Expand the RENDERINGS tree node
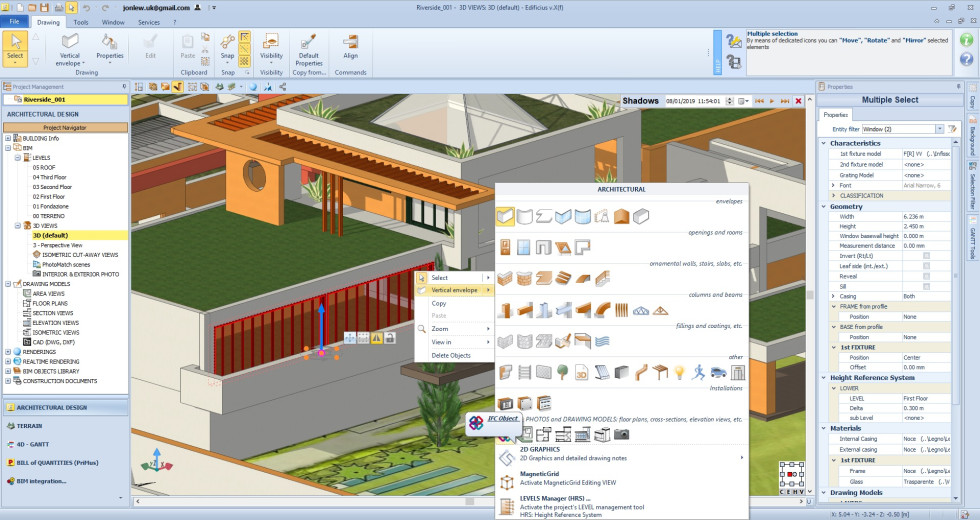This screenshot has height=520, width=980. coord(9,352)
